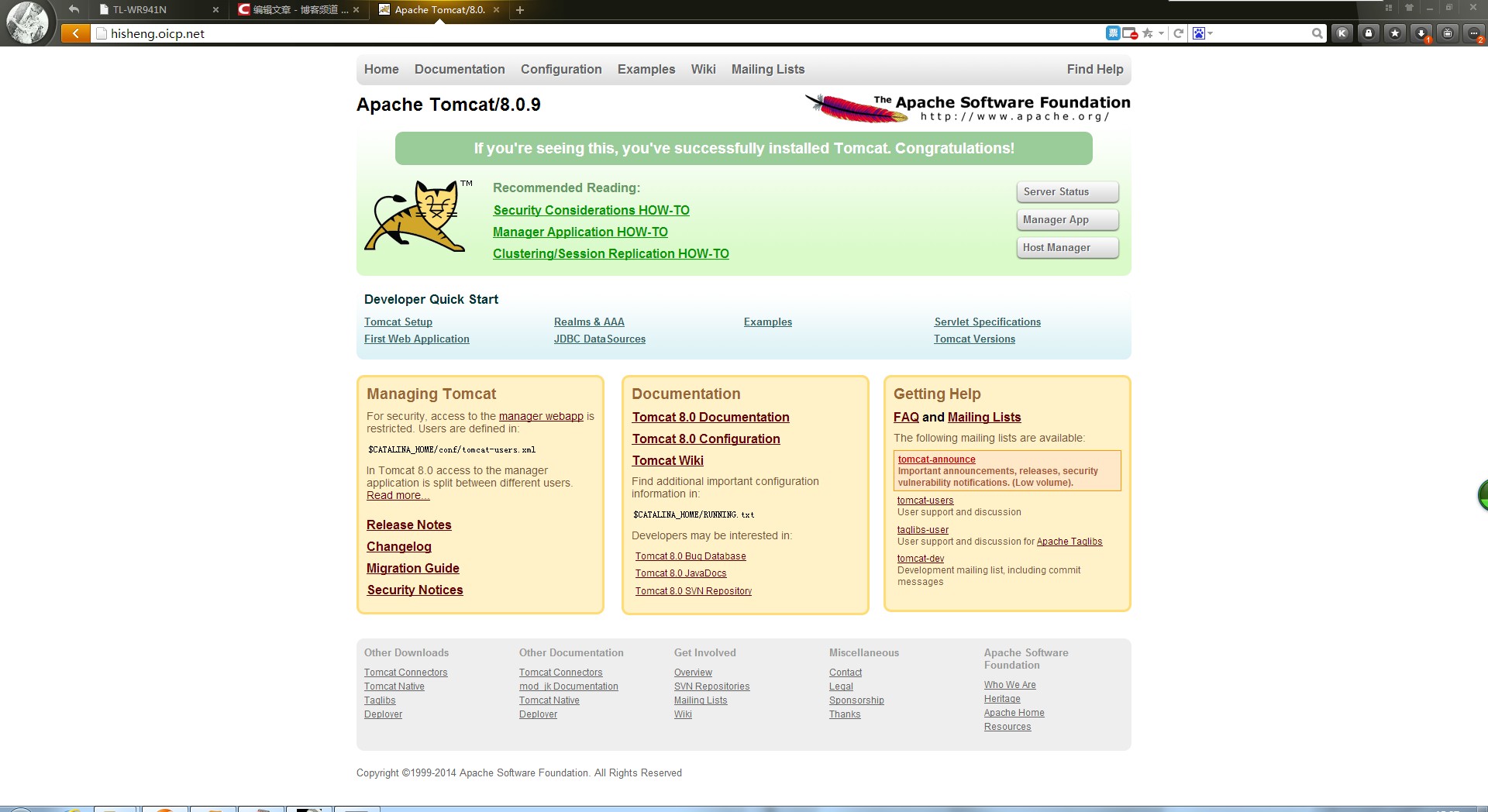Open the SVN Repositories footer link
The image size is (1488, 812).
coord(712,686)
